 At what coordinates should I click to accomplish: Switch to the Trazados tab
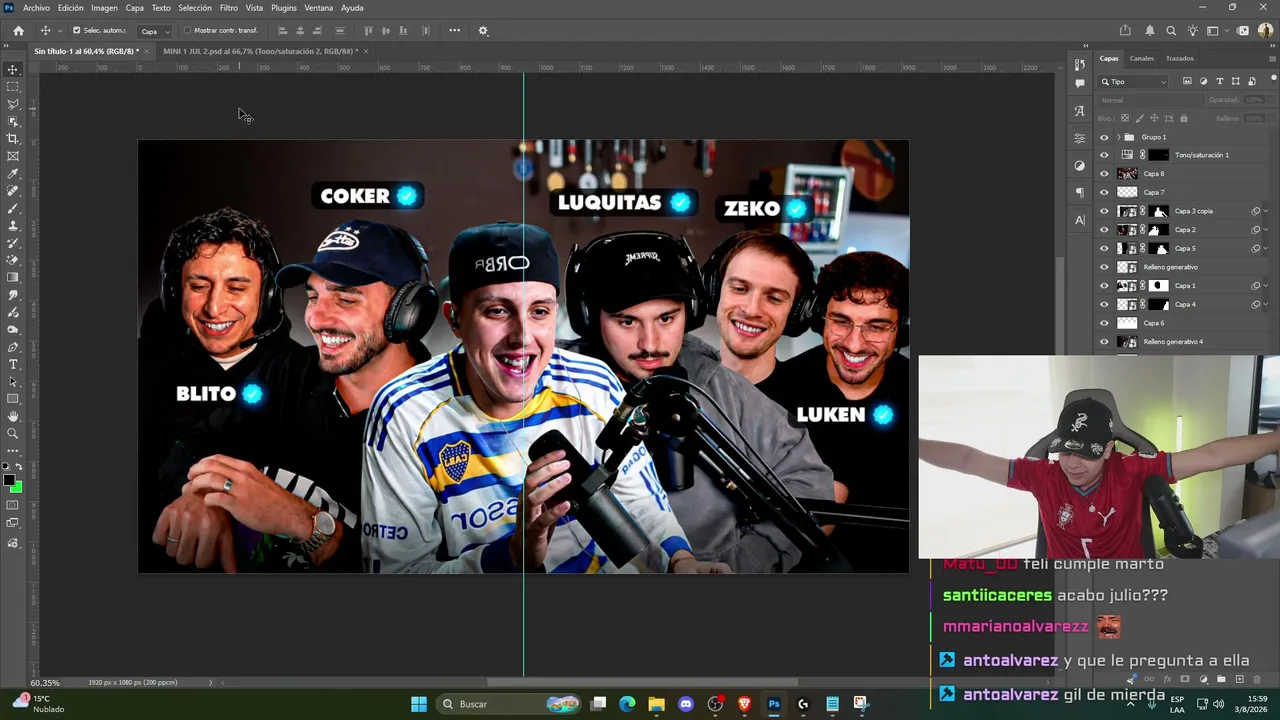click(x=1179, y=58)
